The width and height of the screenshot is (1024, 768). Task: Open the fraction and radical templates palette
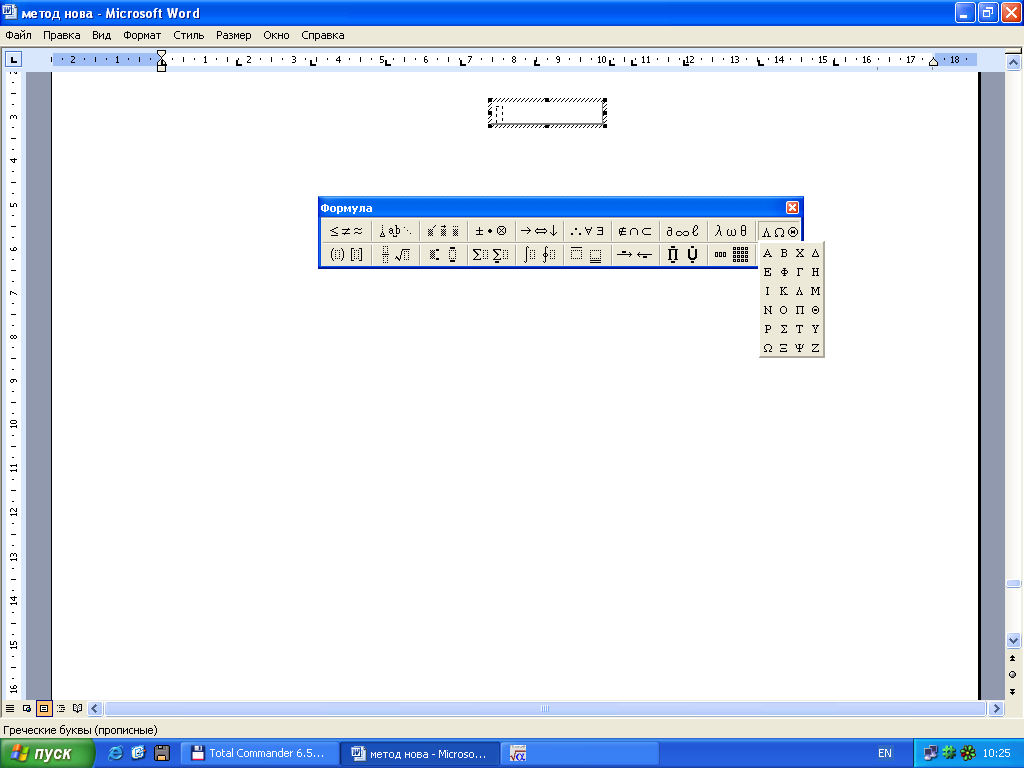395,254
